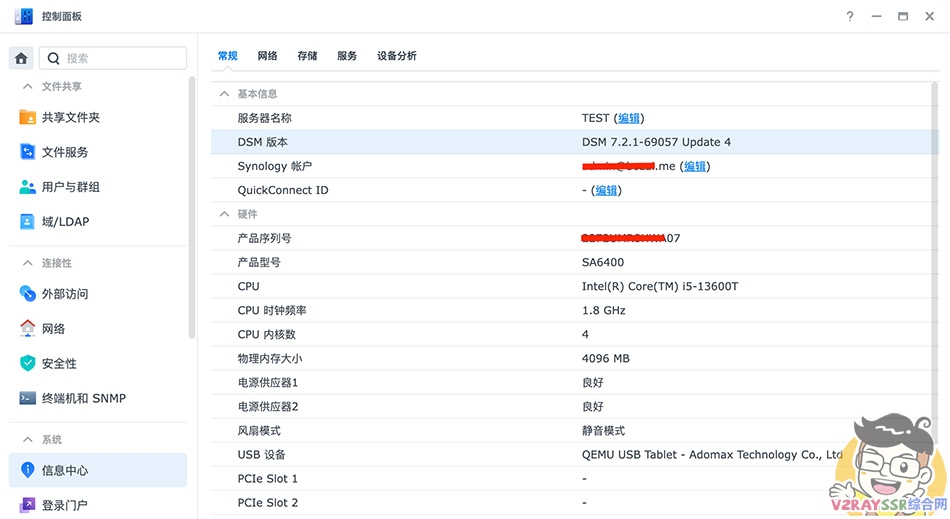
Task: Select the DSM version value 7.2.1-69057 Update 4
Action: pos(656,142)
